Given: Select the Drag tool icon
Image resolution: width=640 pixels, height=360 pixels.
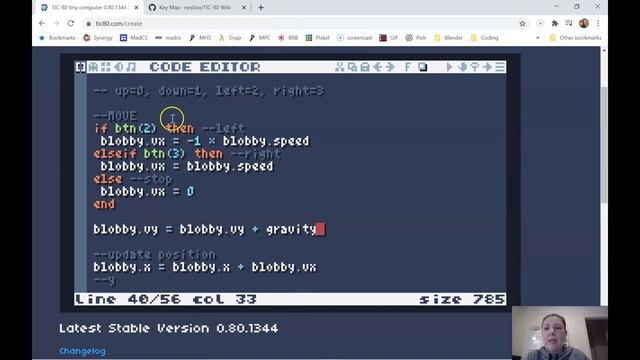Looking at the screenshot, I should [x=462, y=67].
